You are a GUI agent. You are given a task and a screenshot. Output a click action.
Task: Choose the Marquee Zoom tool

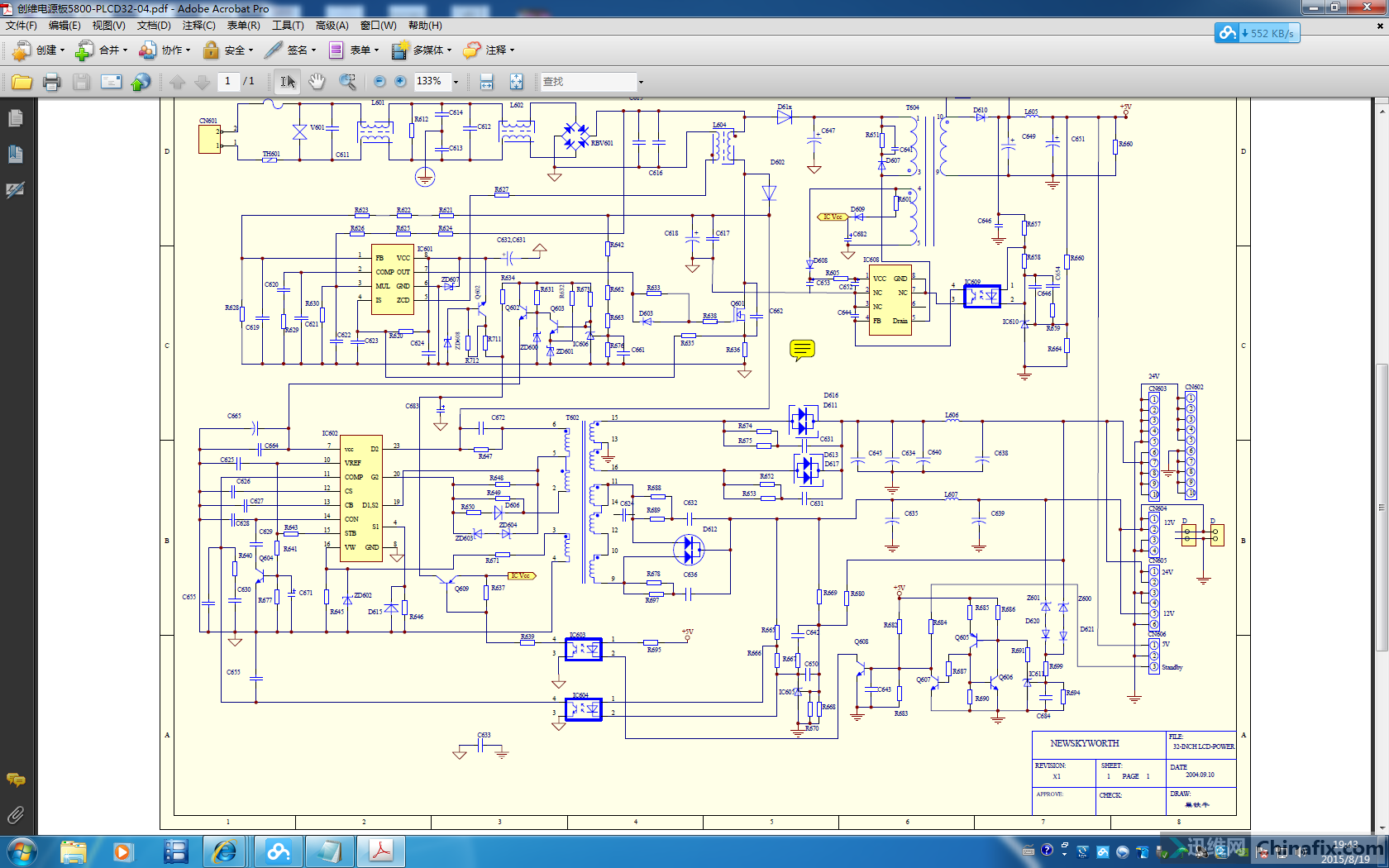click(x=347, y=82)
